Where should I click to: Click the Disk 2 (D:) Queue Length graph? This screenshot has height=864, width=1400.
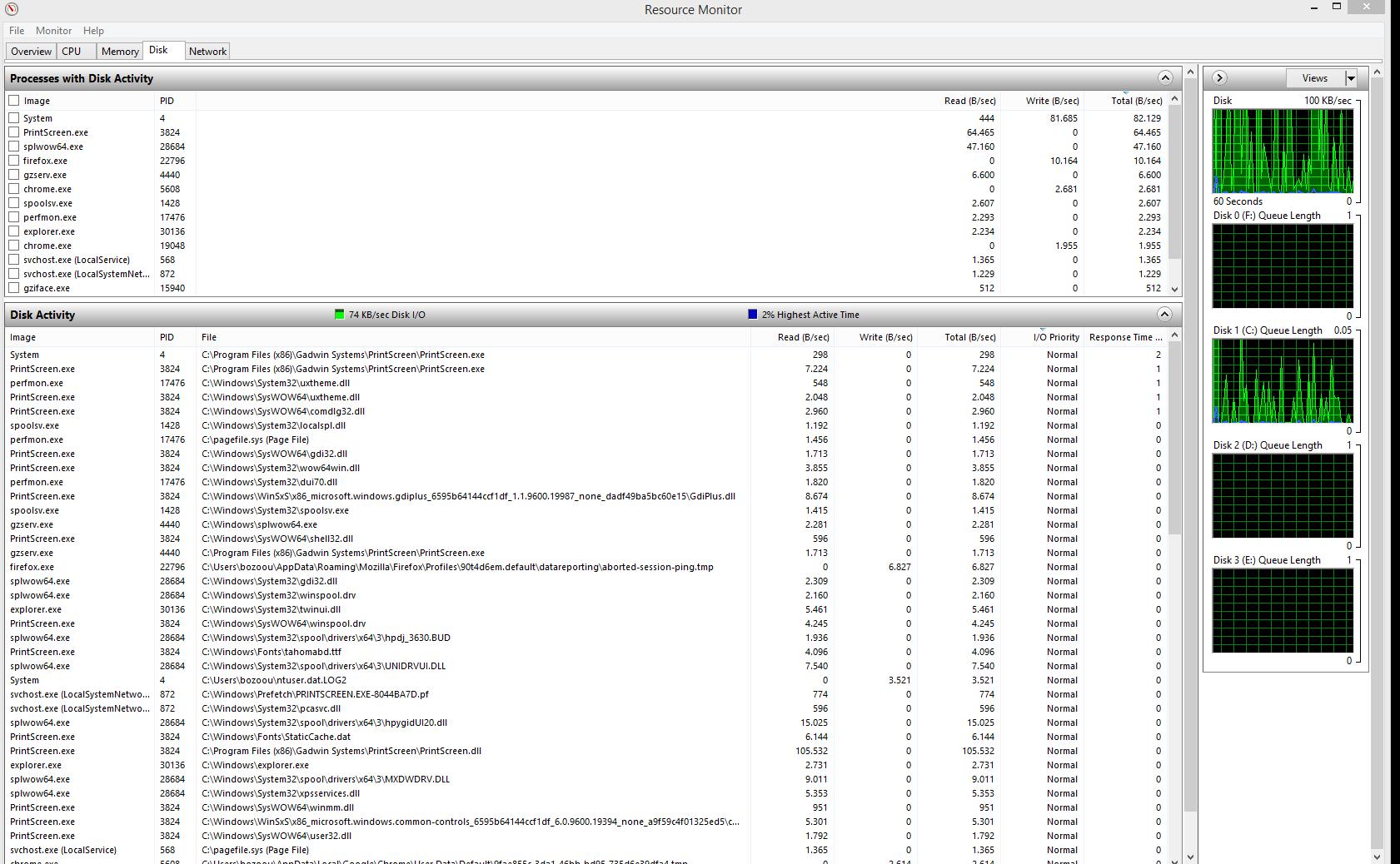pyautogui.click(x=1283, y=495)
